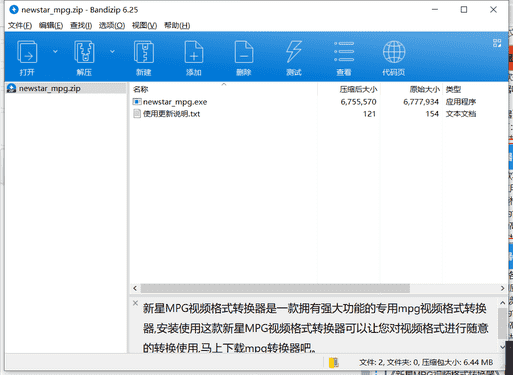Open the 选项(O) menu
513x375 pixels.
click(112, 25)
